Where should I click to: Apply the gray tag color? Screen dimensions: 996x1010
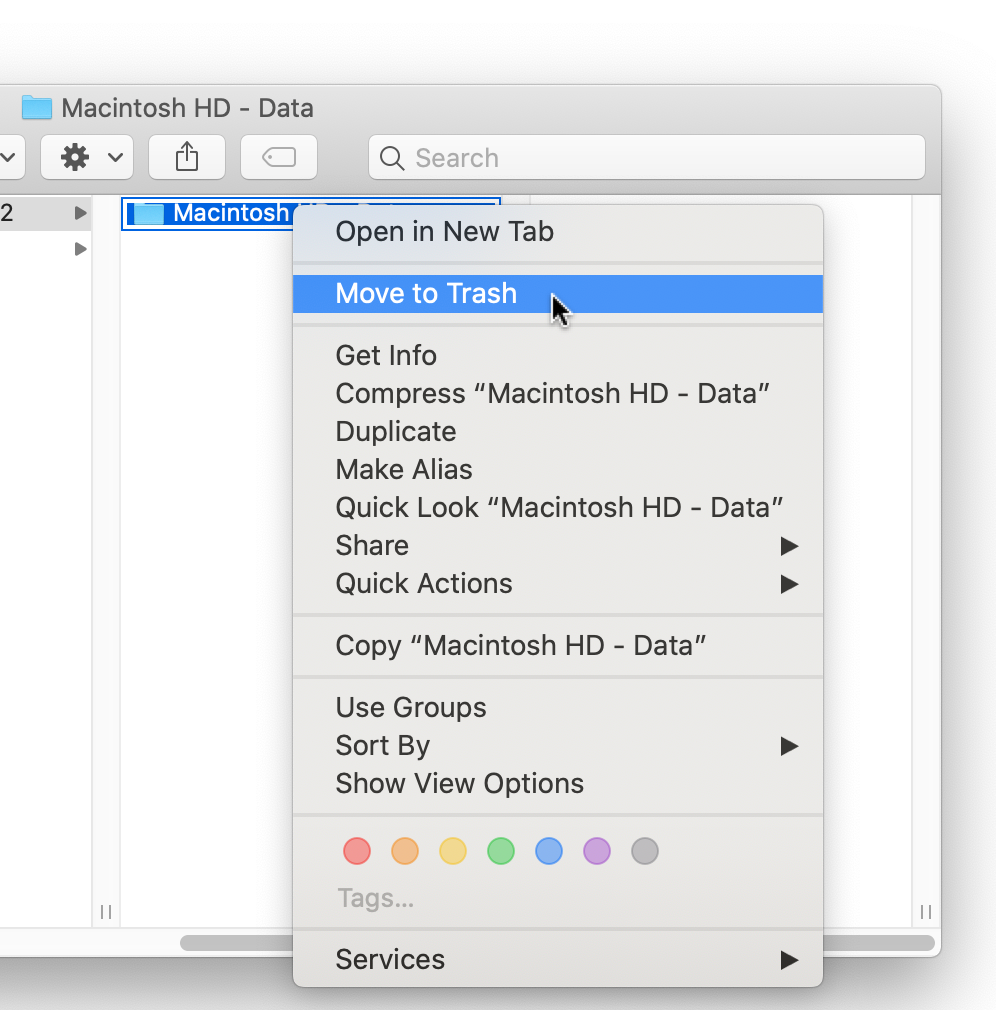[x=645, y=851]
